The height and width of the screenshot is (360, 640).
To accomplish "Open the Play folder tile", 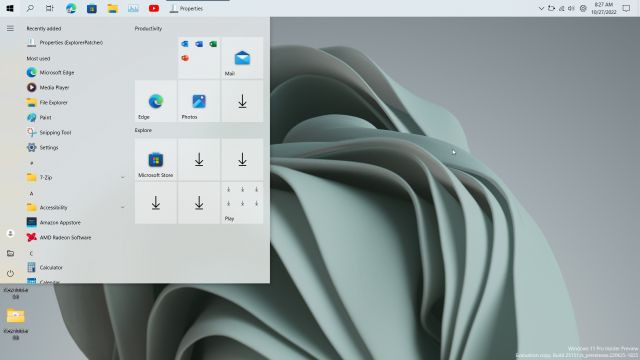I will pos(242,203).
